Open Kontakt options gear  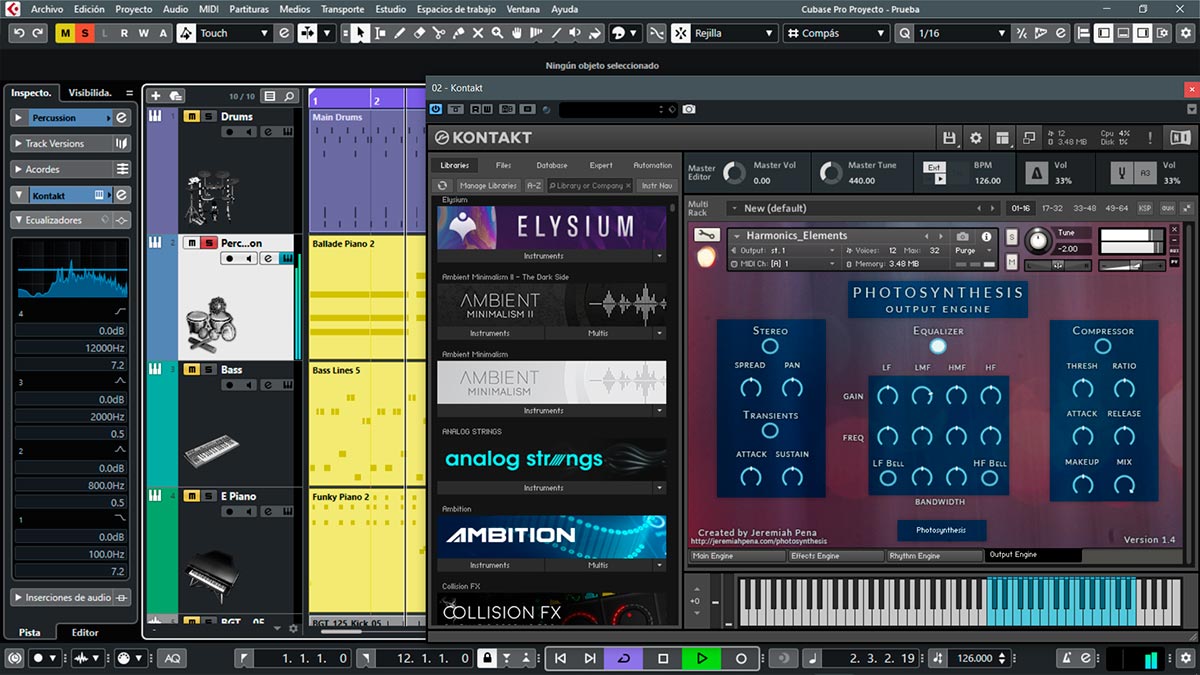tap(977, 138)
